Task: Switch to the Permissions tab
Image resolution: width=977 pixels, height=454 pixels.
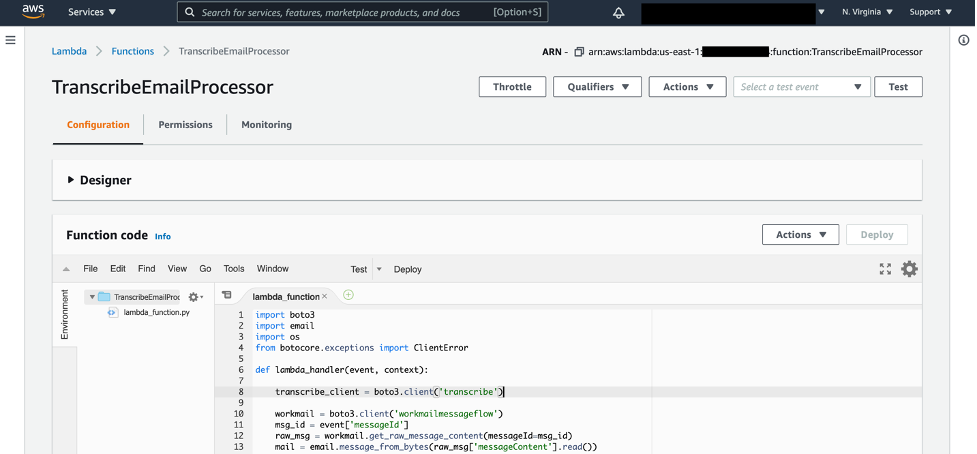Action: pyautogui.click(x=185, y=125)
